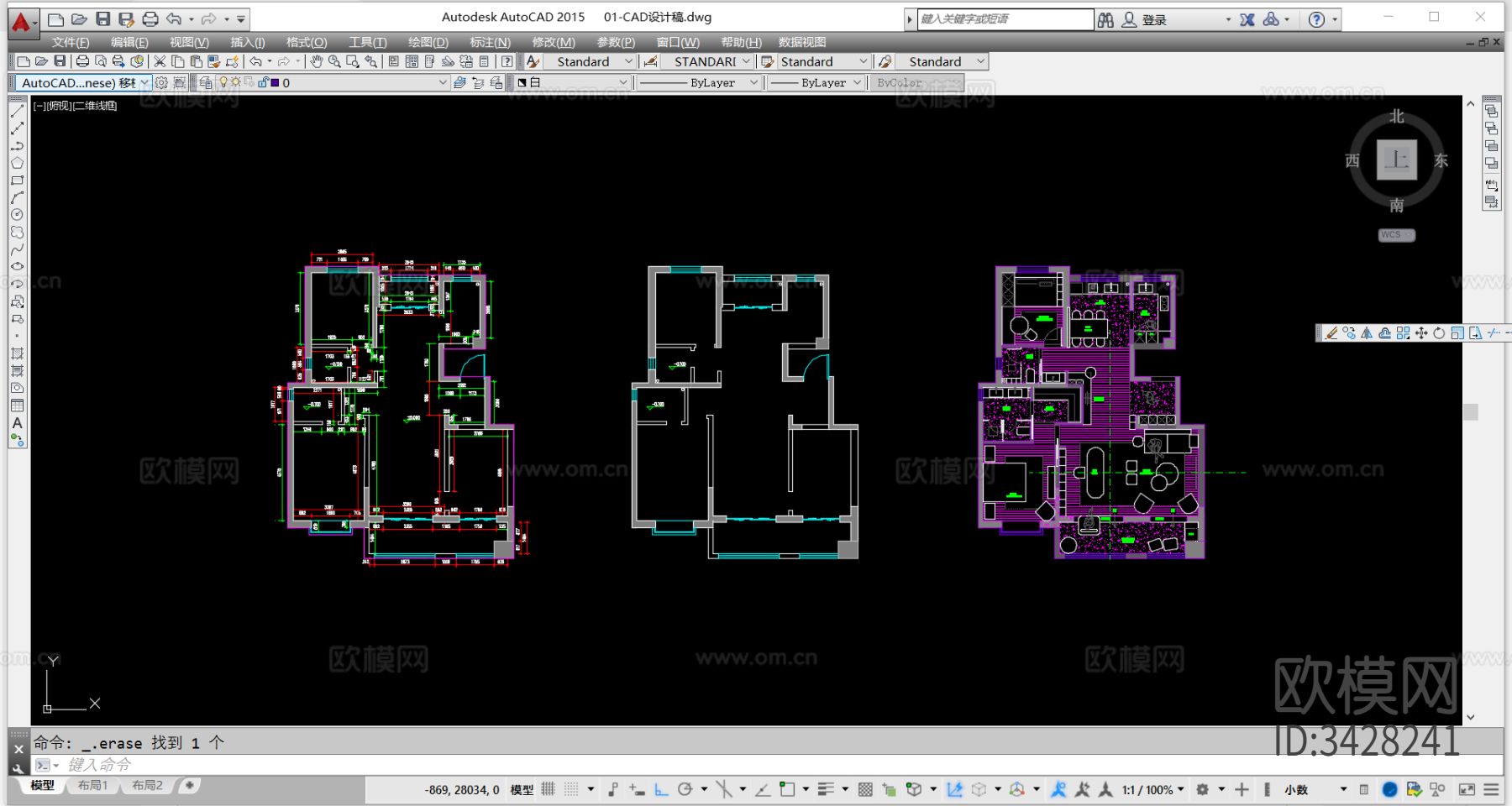The height and width of the screenshot is (806, 1512).
Task: Open the dimension style STANDARD dropdown
Action: pyautogui.click(x=746, y=61)
